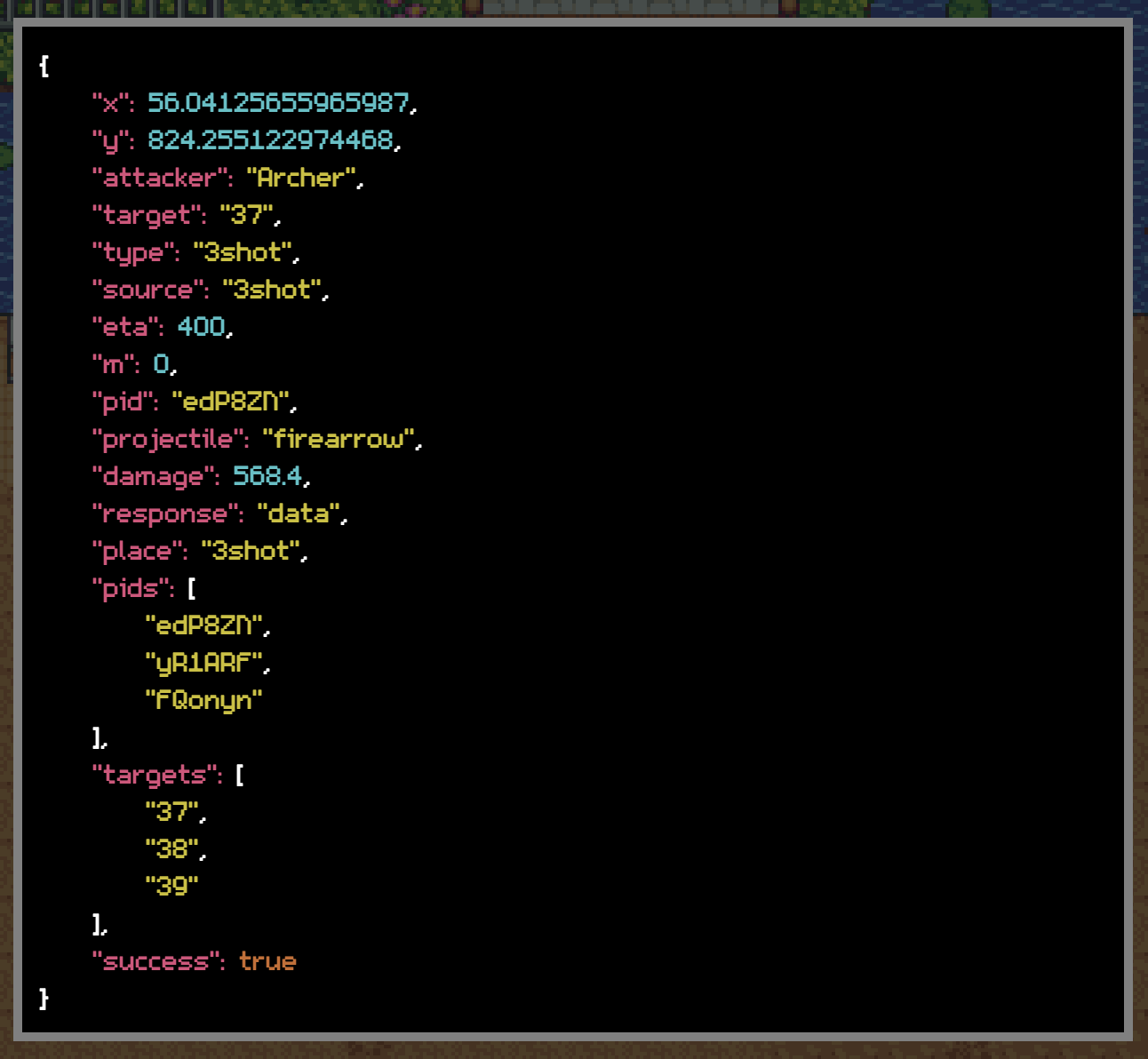
Task: Select the "pid" key label
Action: pos(122,402)
